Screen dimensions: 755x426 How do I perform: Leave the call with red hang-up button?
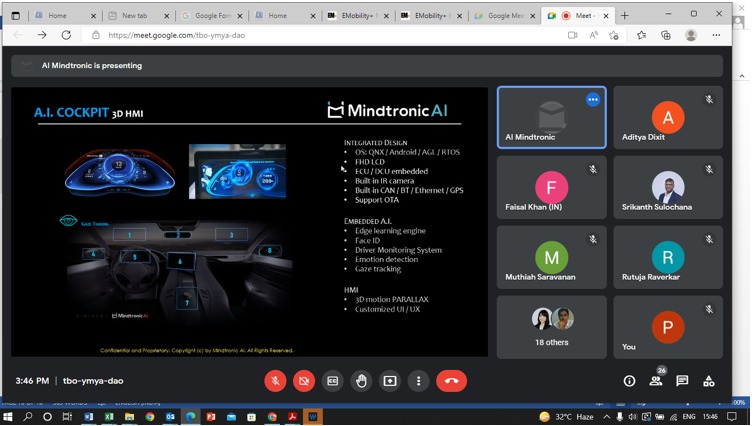click(451, 381)
